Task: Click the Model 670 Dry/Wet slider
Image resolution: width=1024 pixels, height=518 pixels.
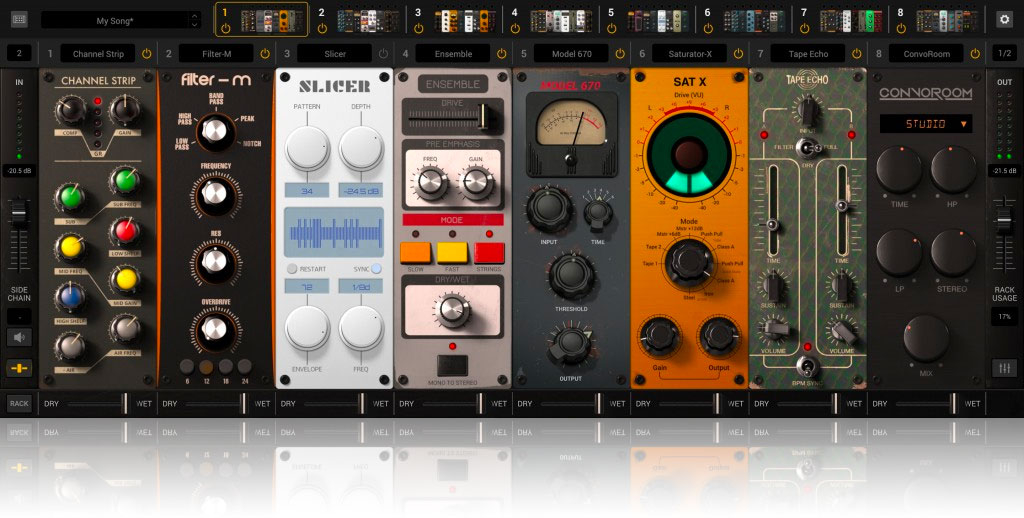Action: [571, 403]
